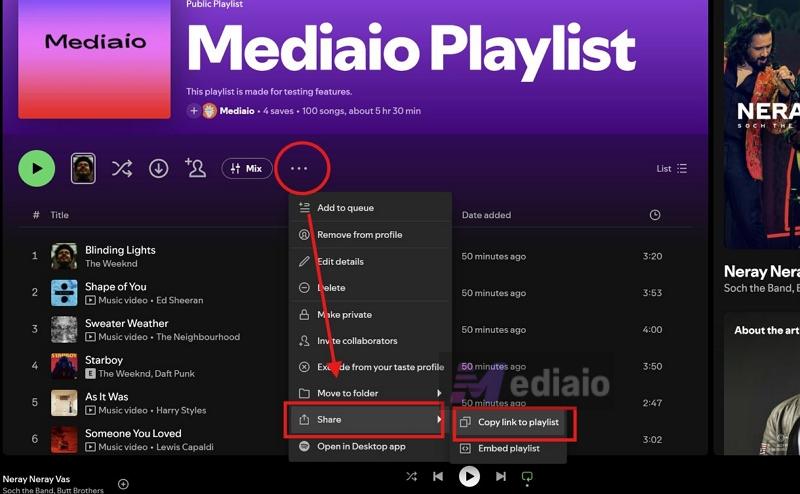Screen dimensions: 800x494
Task: Open now playing title Neray Neray Vas
Action: pyautogui.click(x=36, y=479)
